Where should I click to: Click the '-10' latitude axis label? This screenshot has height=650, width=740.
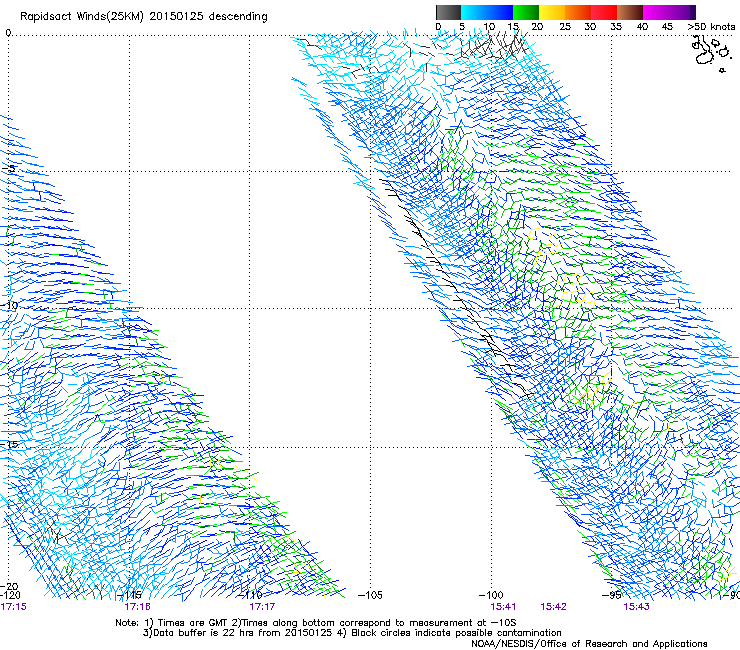(x=9, y=305)
